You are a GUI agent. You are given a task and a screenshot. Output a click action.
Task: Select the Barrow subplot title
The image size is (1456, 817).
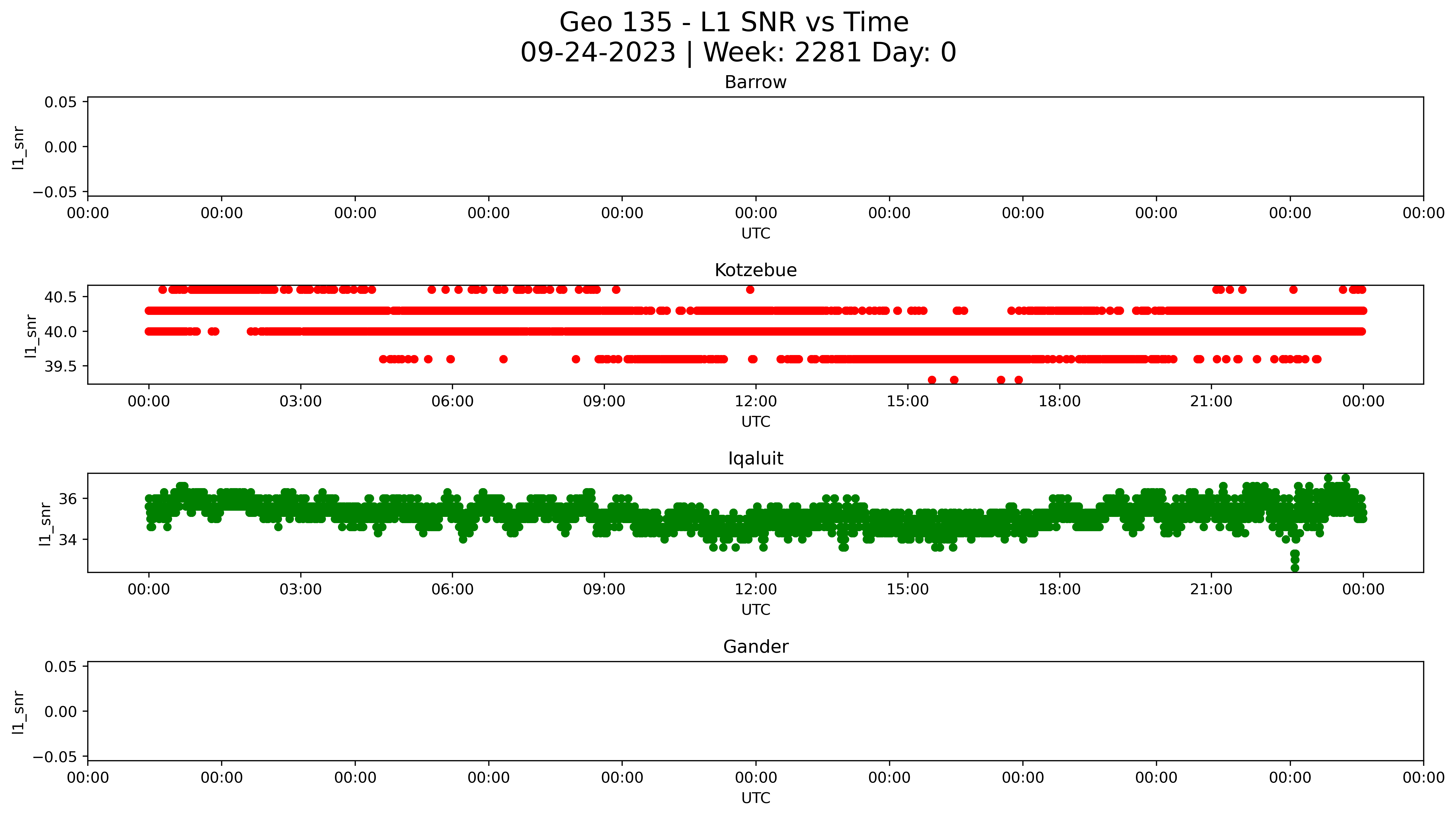click(x=756, y=82)
